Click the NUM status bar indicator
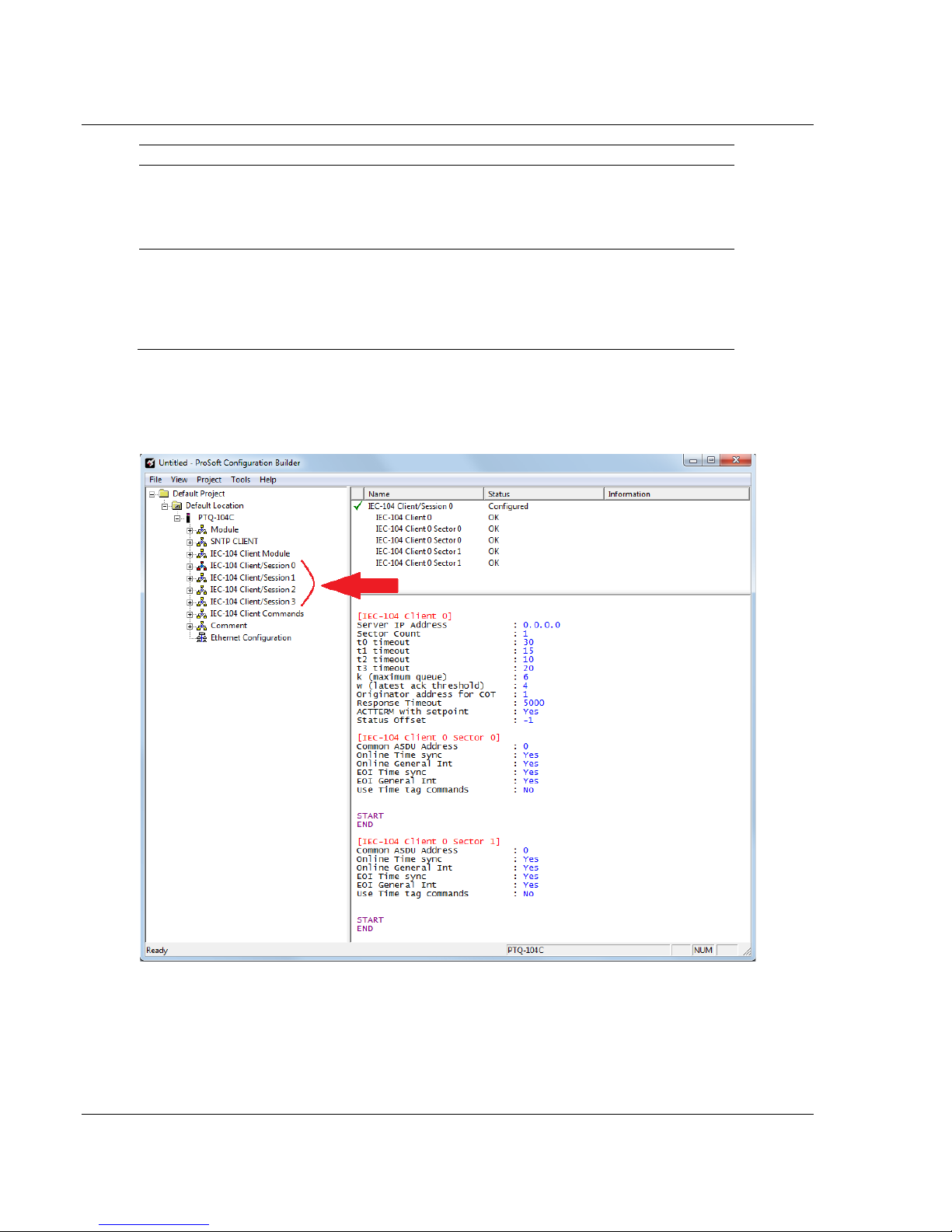 point(703,950)
